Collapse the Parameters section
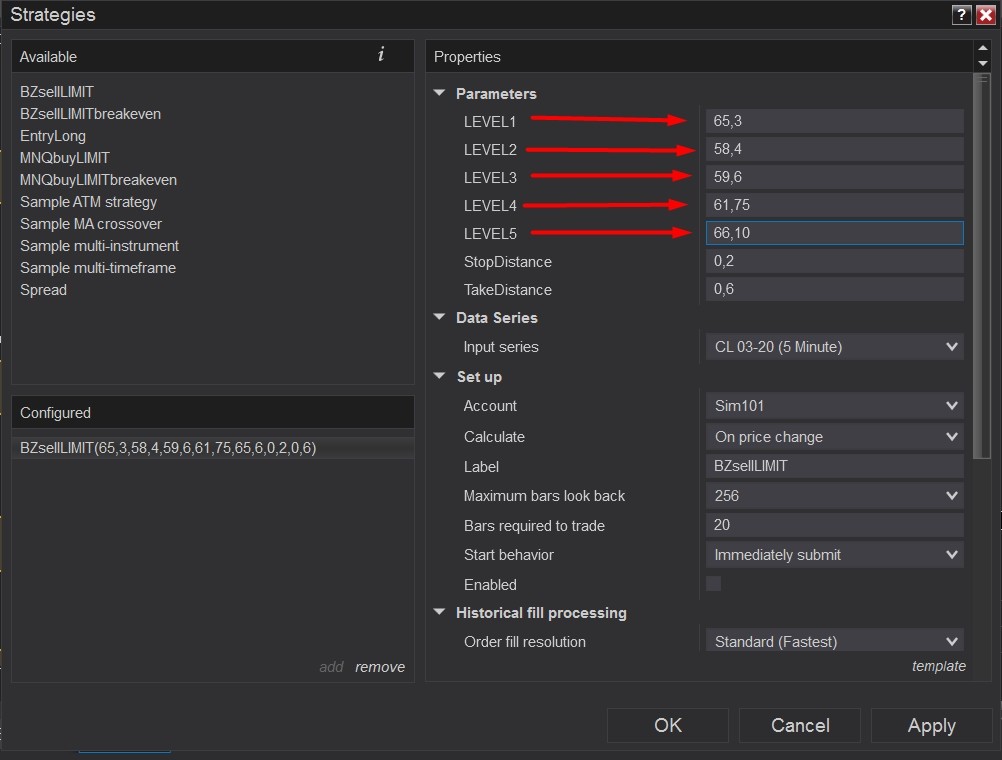This screenshot has height=760, width=1002. point(439,93)
